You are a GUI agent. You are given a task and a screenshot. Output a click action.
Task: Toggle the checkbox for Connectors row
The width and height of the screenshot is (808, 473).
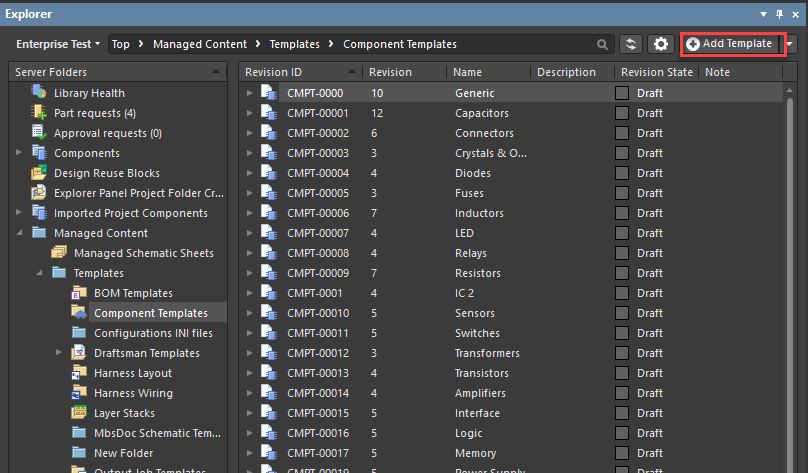[622, 133]
